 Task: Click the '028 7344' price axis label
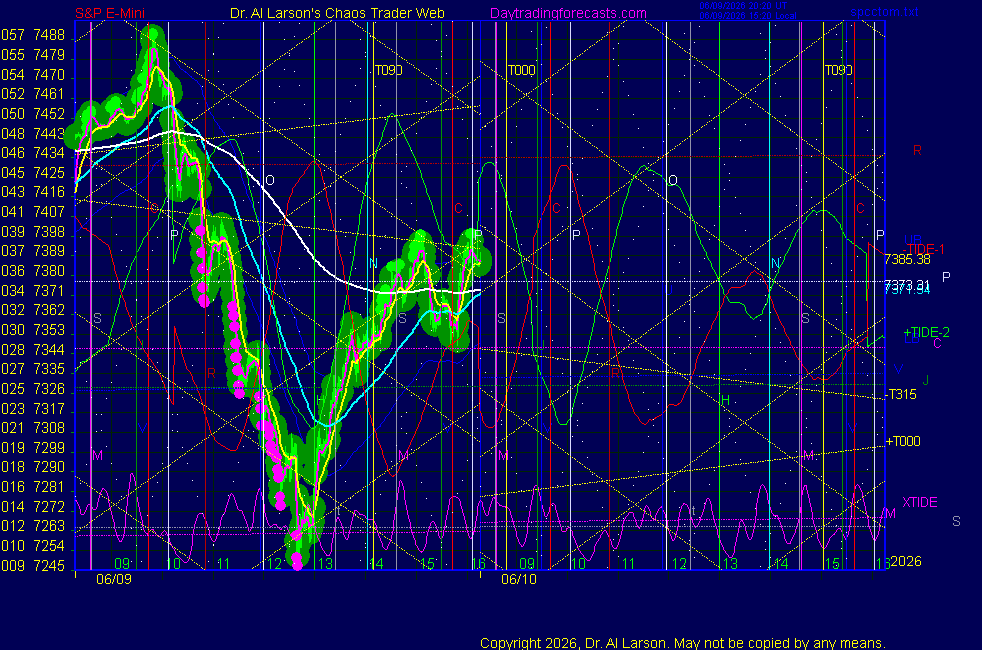[x=33, y=350]
